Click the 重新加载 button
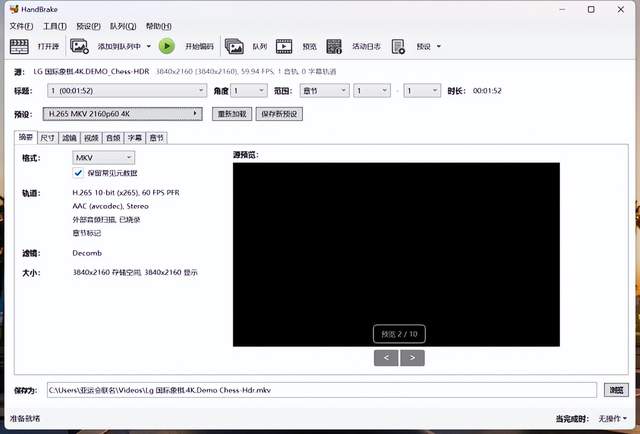This screenshot has height=434, width=640. (x=232, y=114)
